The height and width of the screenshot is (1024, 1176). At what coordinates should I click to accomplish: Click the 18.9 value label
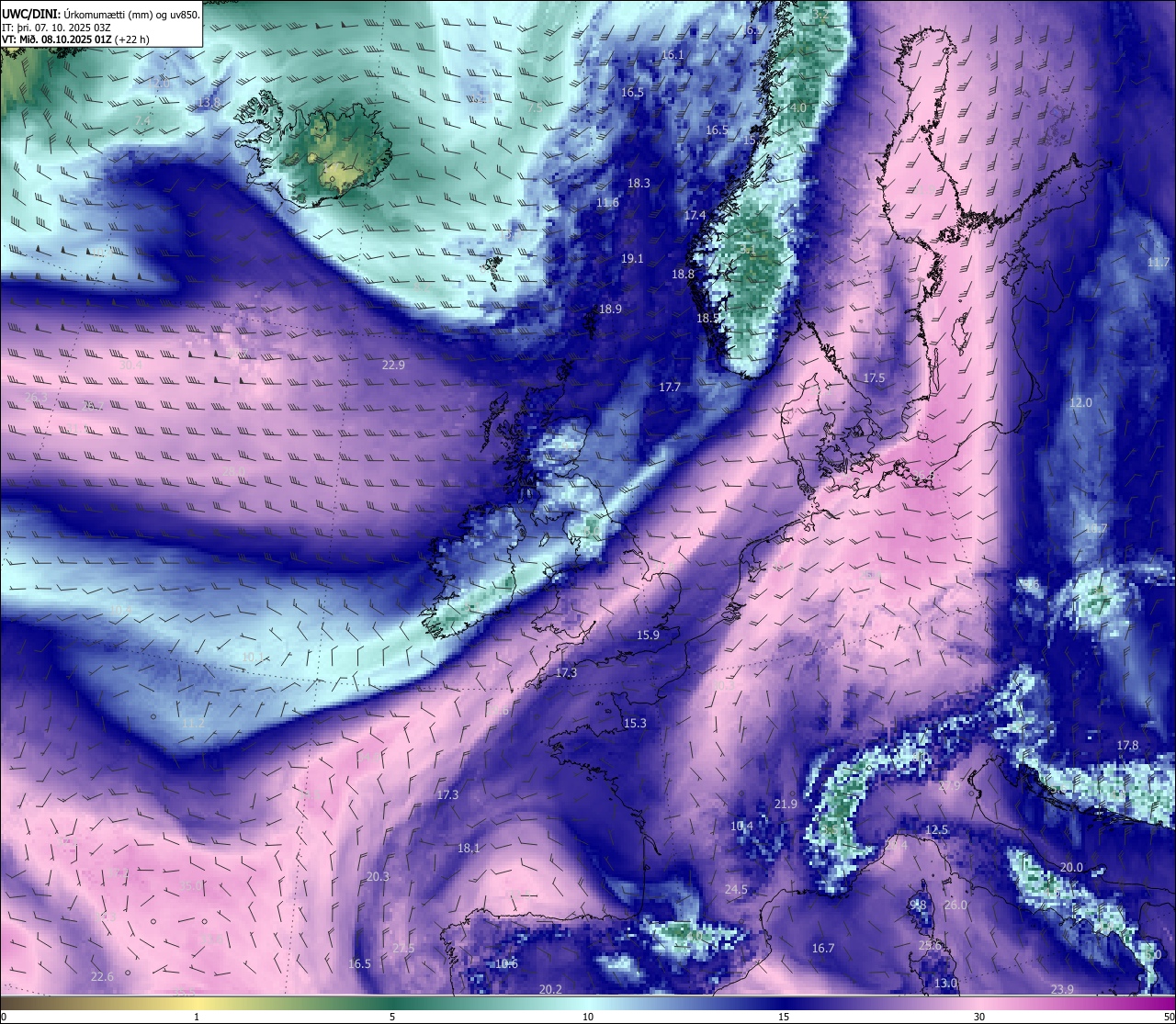point(610,309)
